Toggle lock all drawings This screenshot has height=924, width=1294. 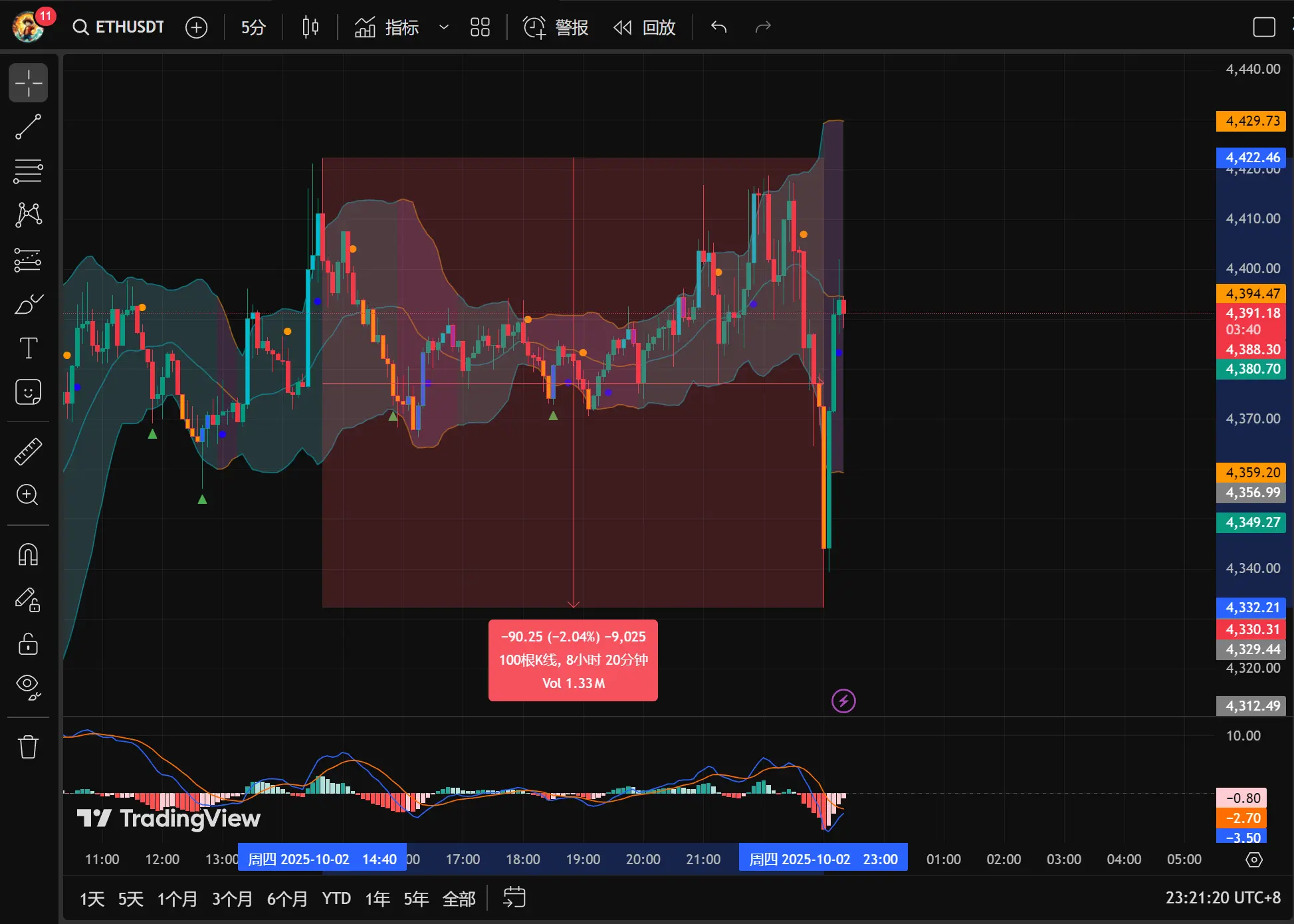pyautogui.click(x=28, y=643)
